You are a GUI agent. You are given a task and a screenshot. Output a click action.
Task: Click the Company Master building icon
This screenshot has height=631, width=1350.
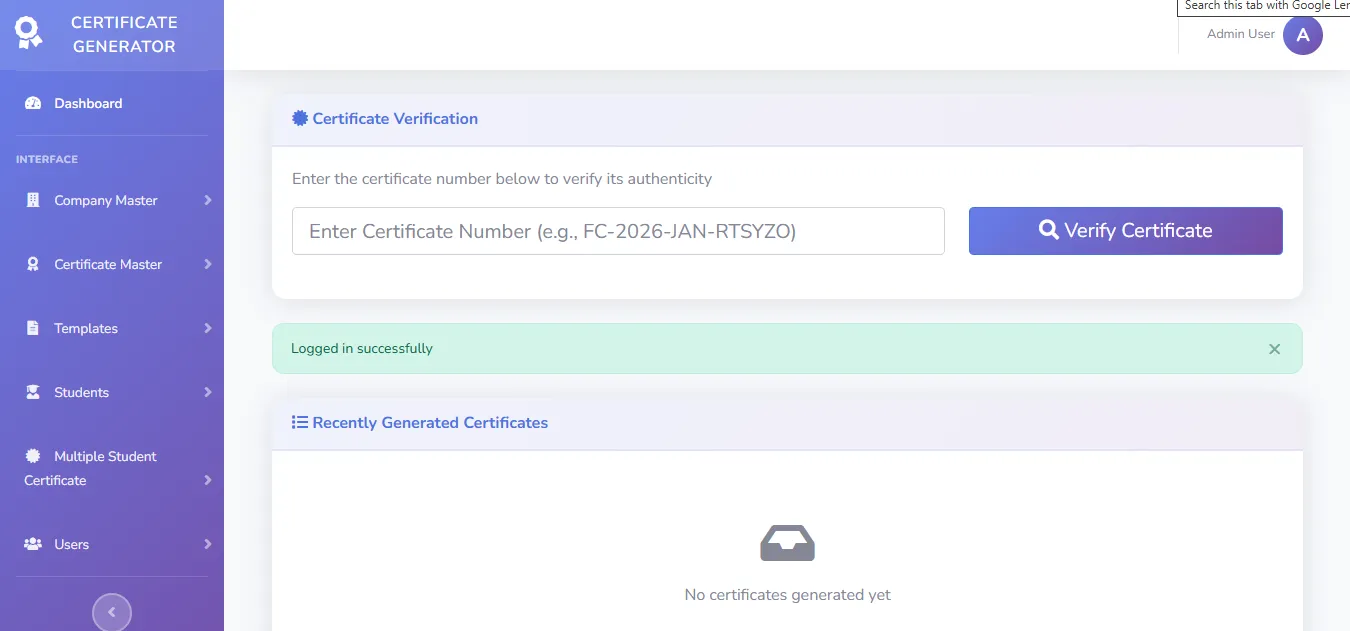coord(33,200)
